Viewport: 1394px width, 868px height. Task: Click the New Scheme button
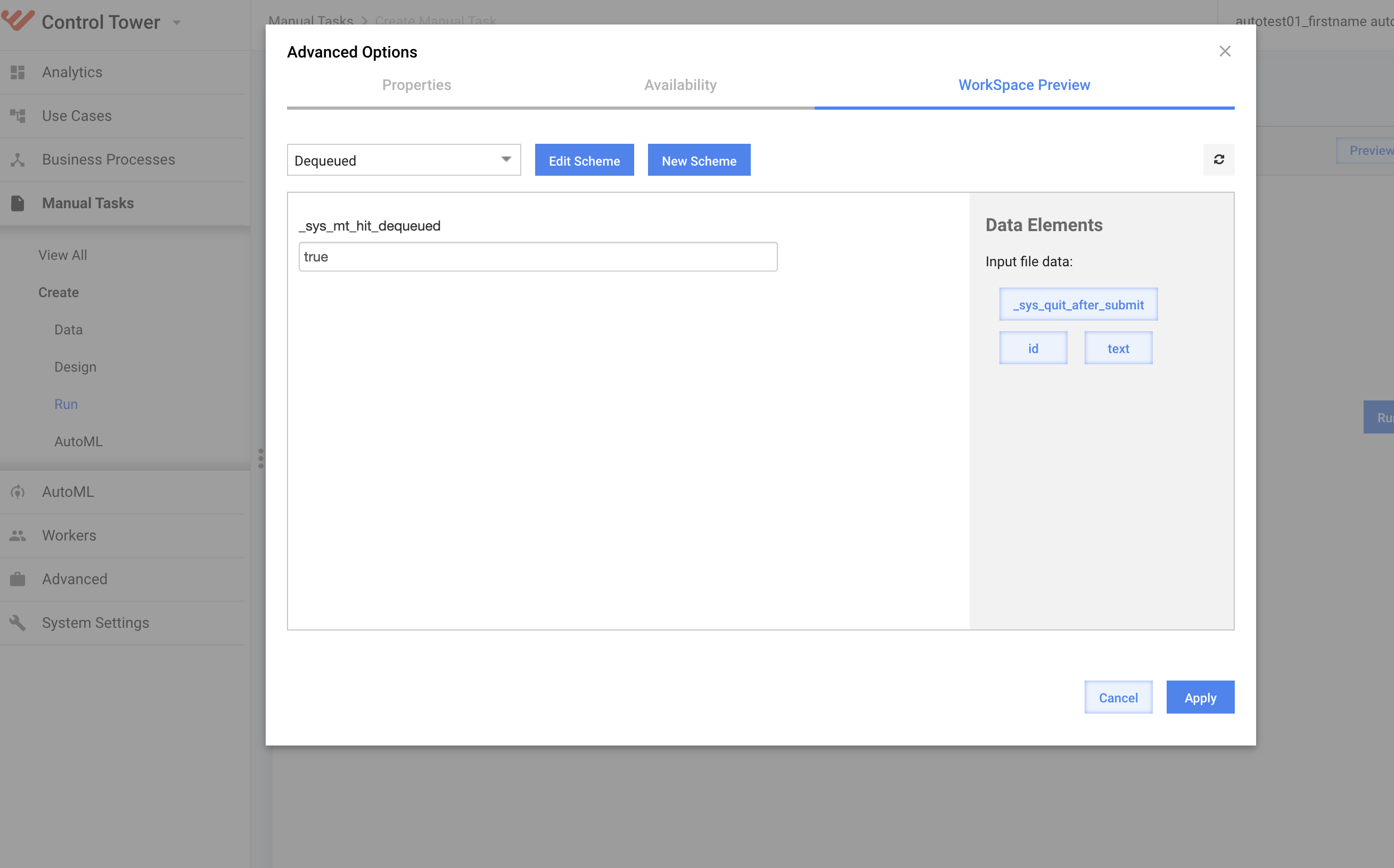(x=699, y=160)
